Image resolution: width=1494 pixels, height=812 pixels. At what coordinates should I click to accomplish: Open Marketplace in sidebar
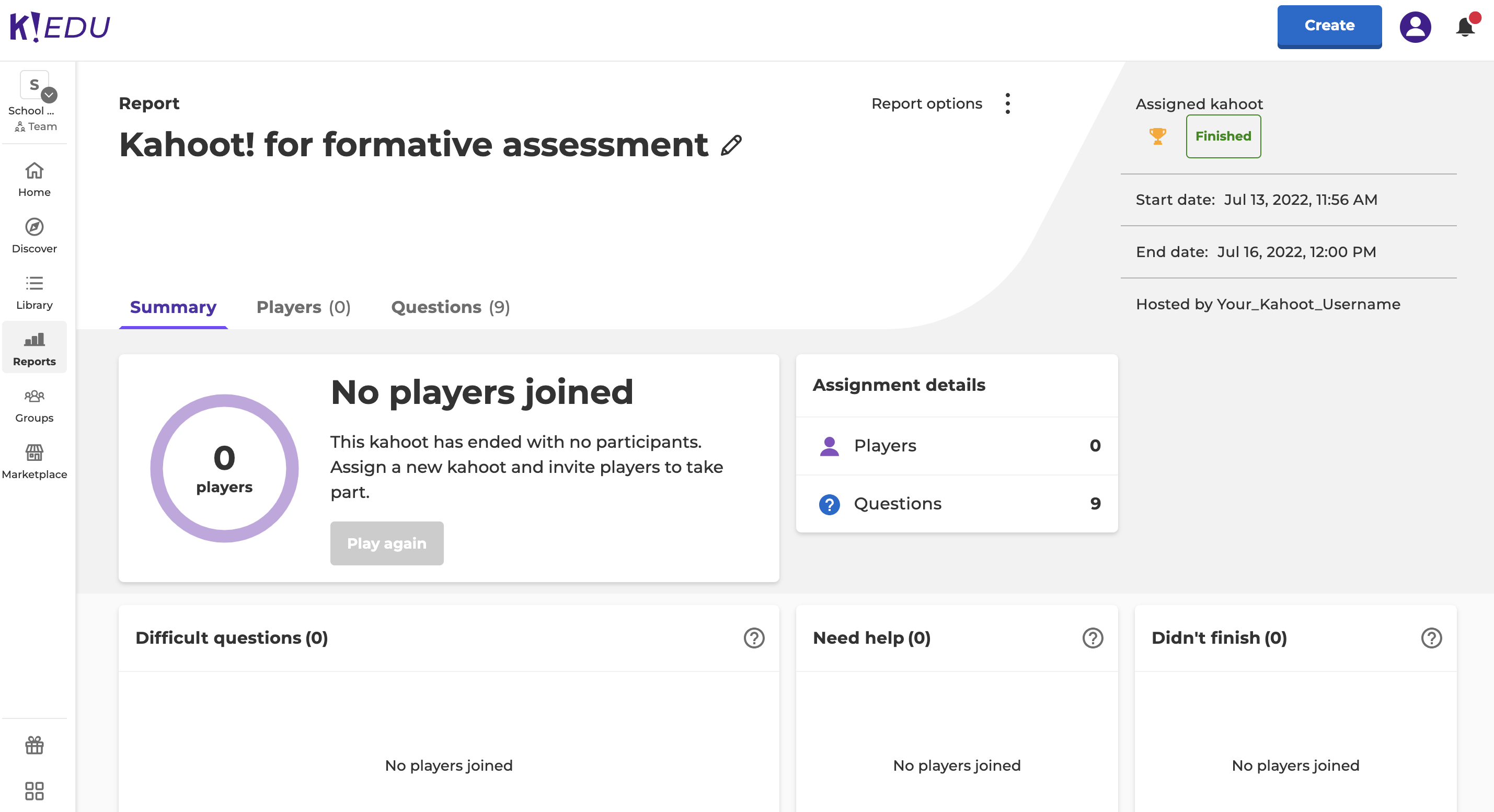[34, 462]
